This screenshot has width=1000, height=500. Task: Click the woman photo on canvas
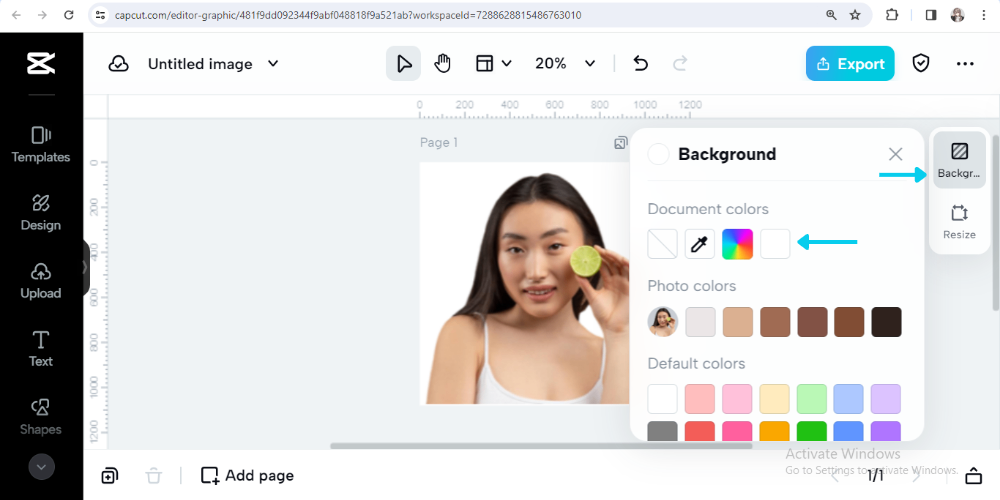point(525,283)
